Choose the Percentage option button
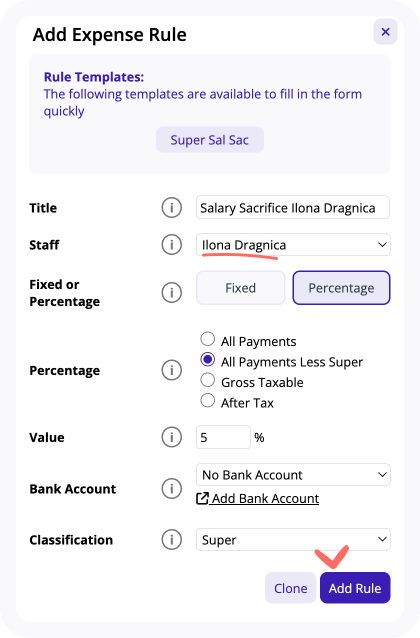Image resolution: width=420 pixels, height=638 pixels. [341, 288]
